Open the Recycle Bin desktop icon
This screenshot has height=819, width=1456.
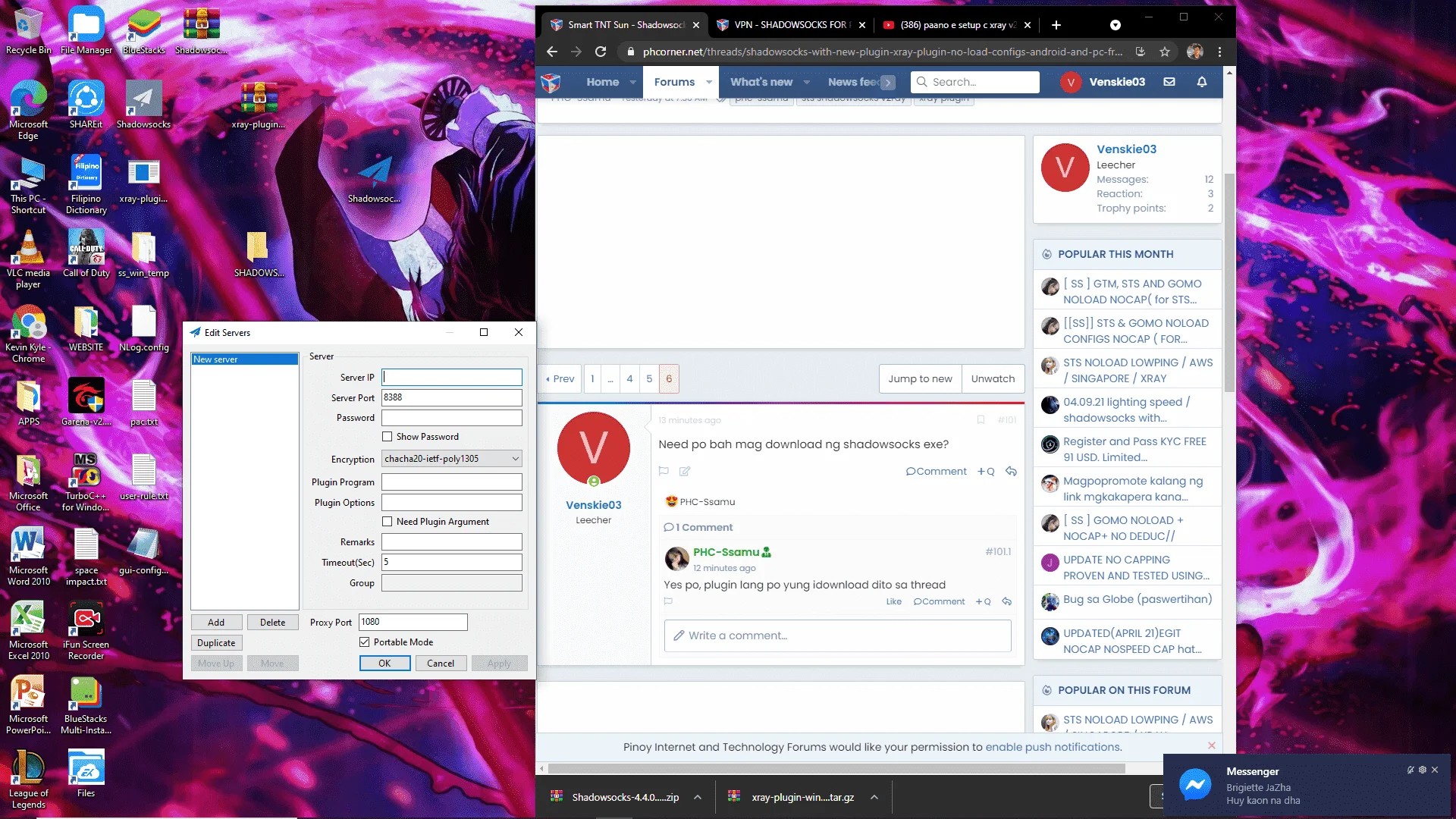click(x=28, y=32)
